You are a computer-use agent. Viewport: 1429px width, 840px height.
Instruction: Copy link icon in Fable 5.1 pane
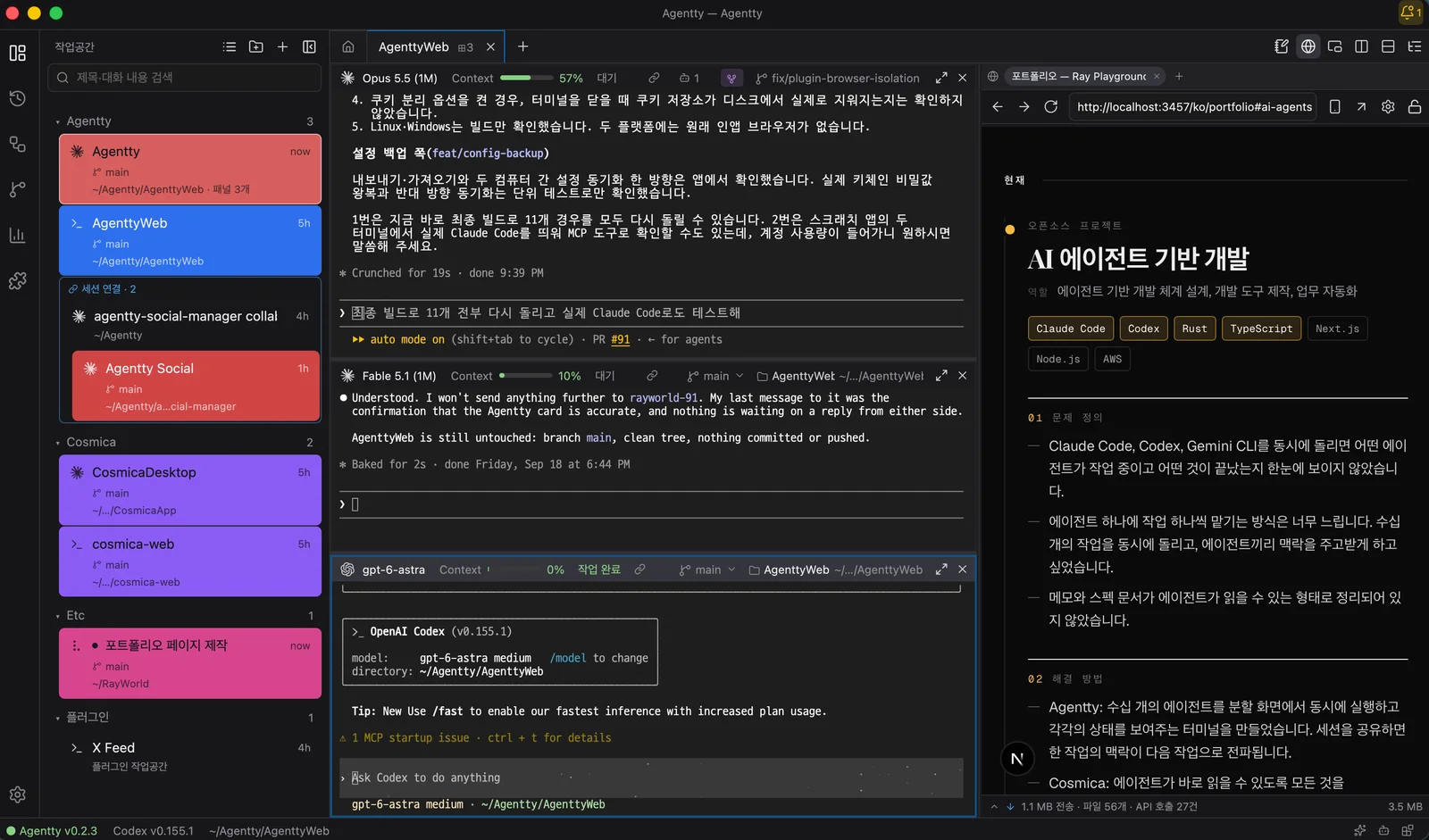[652, 376]
